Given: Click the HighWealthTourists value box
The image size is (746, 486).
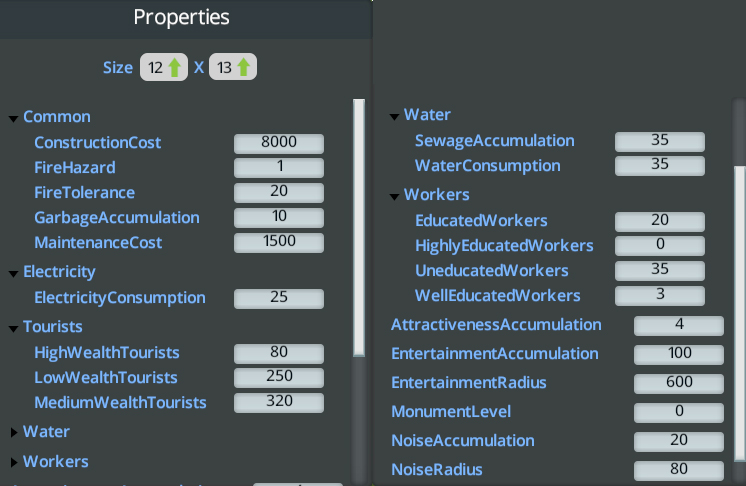Looking at the screenshot, I should 279,353.
